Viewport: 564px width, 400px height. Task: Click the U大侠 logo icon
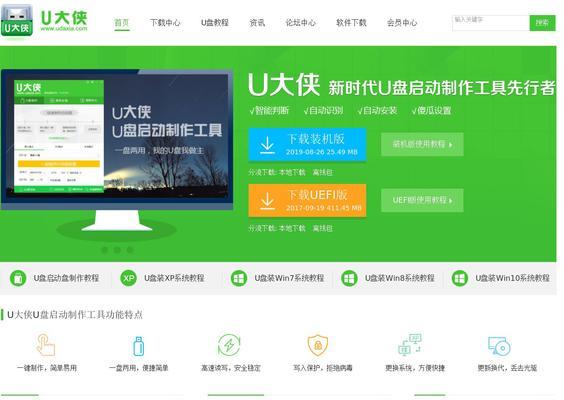17,21
